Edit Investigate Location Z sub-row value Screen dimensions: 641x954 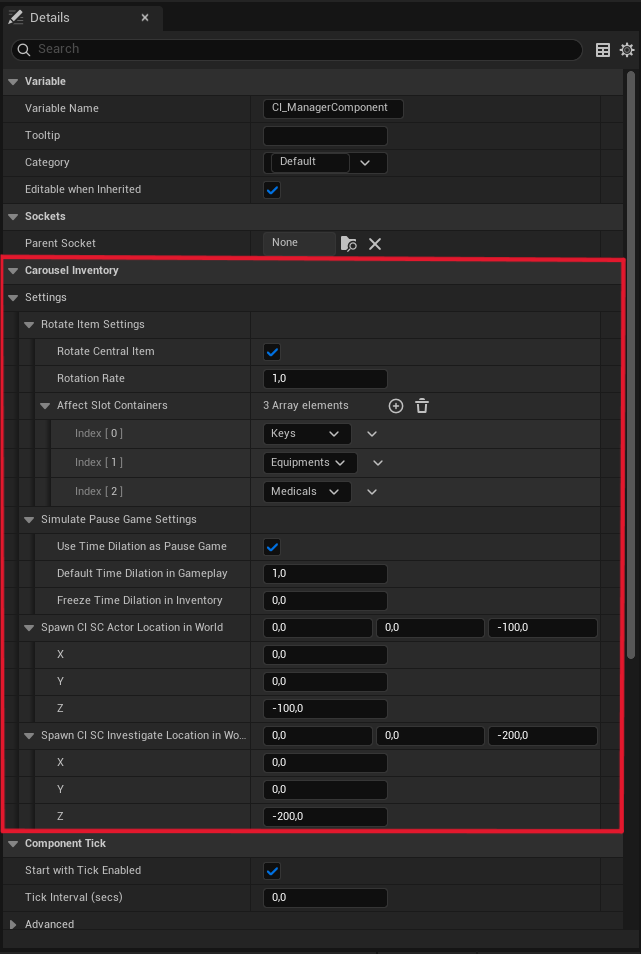pos(325,816)
